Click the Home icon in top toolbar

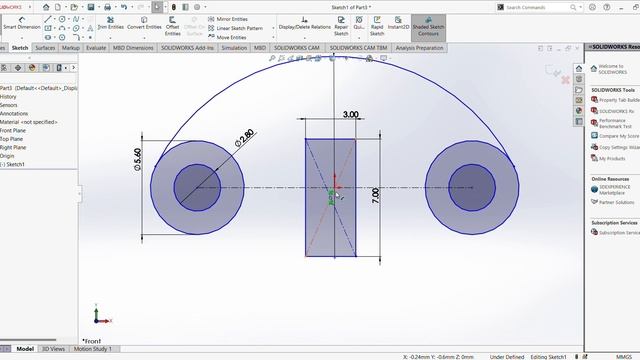[x=46, y=7]
